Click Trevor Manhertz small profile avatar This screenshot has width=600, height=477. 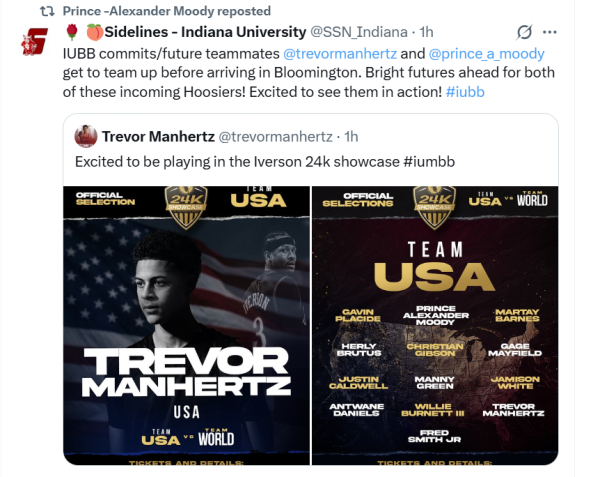click(x=86, y=136)
